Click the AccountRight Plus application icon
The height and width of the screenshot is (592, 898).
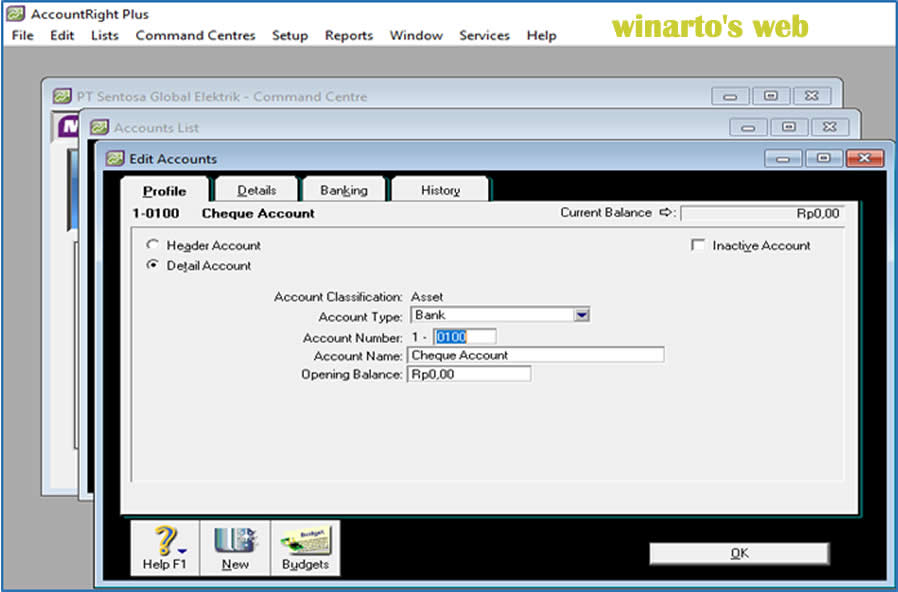pyautogui.click(x=15, y=14)
